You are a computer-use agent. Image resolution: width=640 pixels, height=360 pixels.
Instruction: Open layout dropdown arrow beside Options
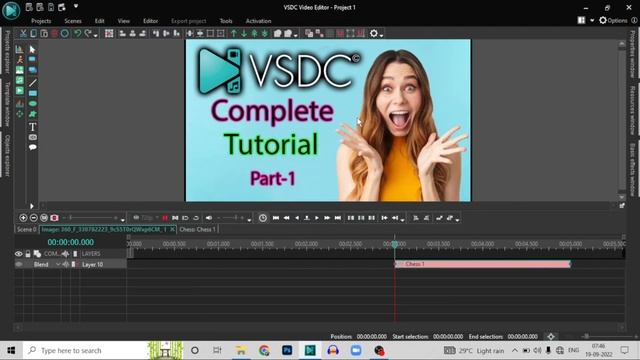(592, 20)
